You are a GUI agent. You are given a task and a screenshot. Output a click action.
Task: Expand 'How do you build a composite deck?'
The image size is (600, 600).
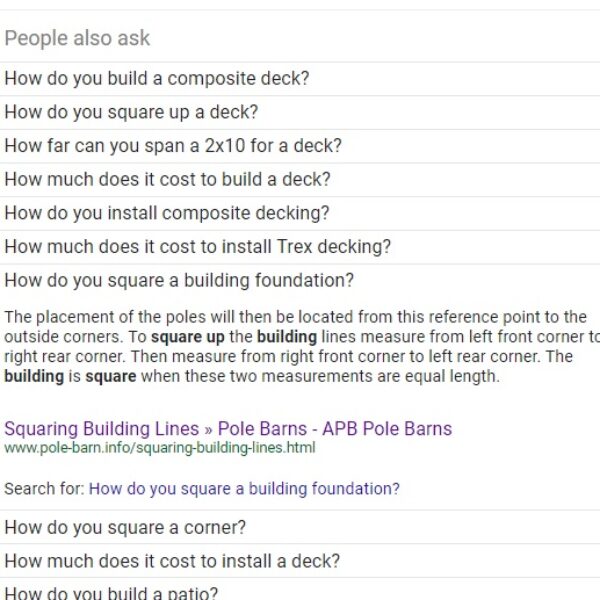click(x=156, y=78)
